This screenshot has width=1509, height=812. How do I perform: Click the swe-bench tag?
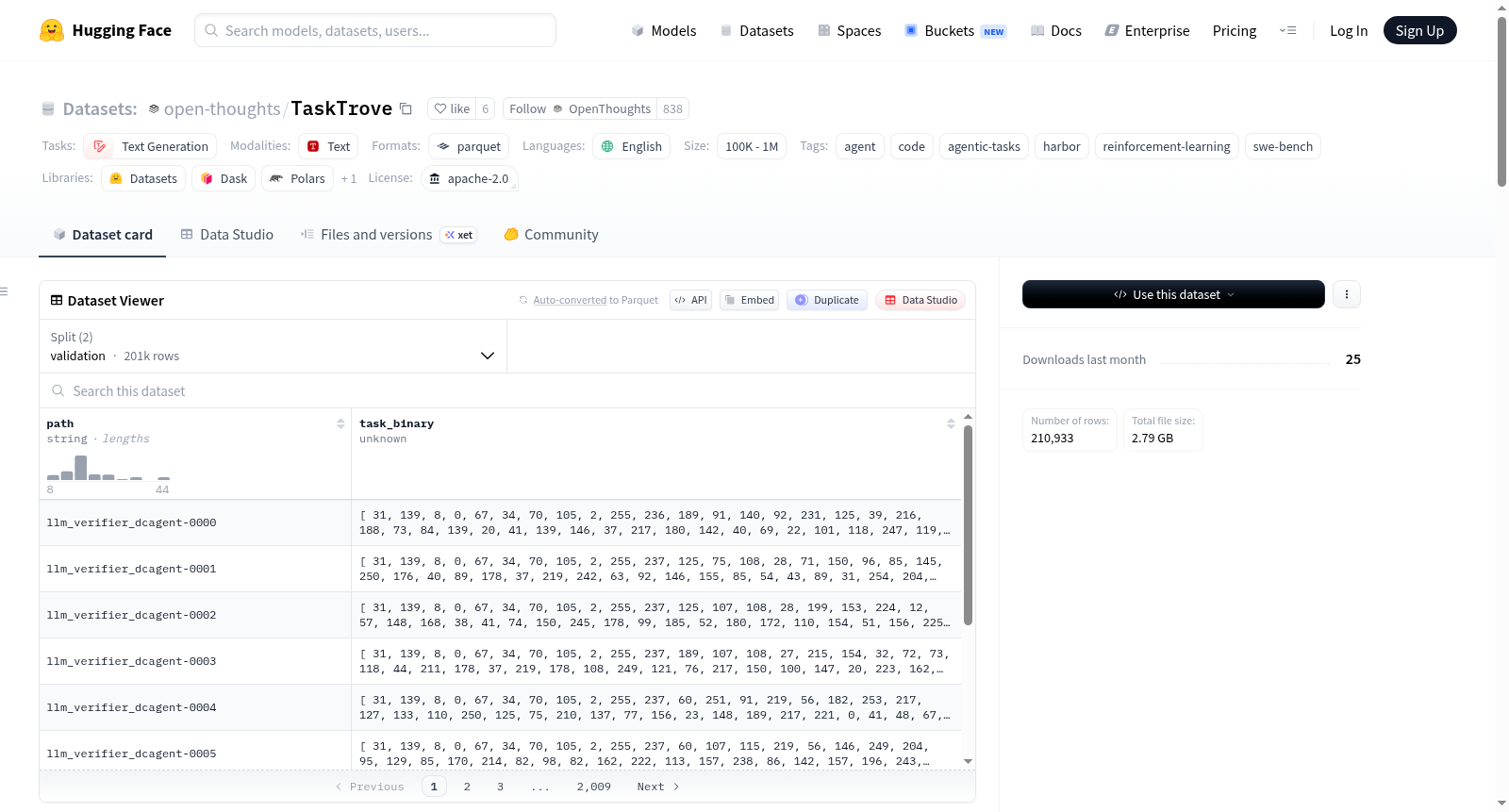(x=1283, y=146)
